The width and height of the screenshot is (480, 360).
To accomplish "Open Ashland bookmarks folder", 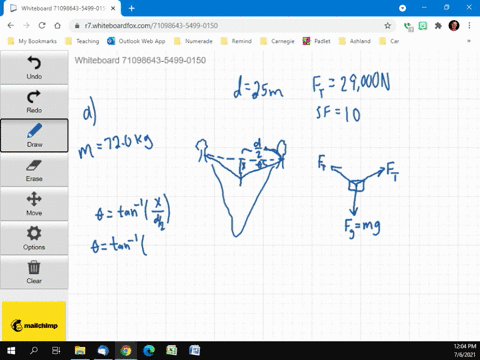I will (355, 41).
